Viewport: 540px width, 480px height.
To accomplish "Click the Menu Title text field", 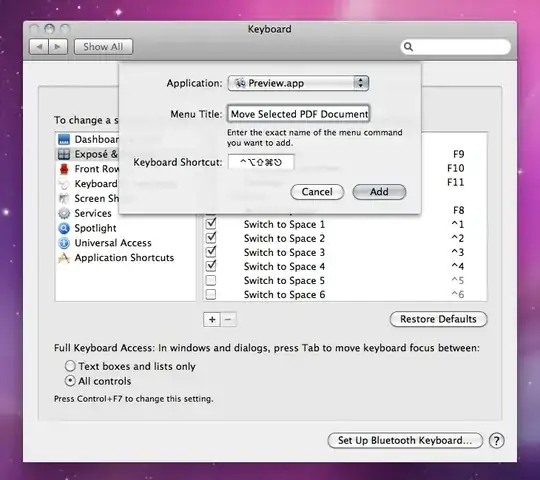I will (298, 114).
